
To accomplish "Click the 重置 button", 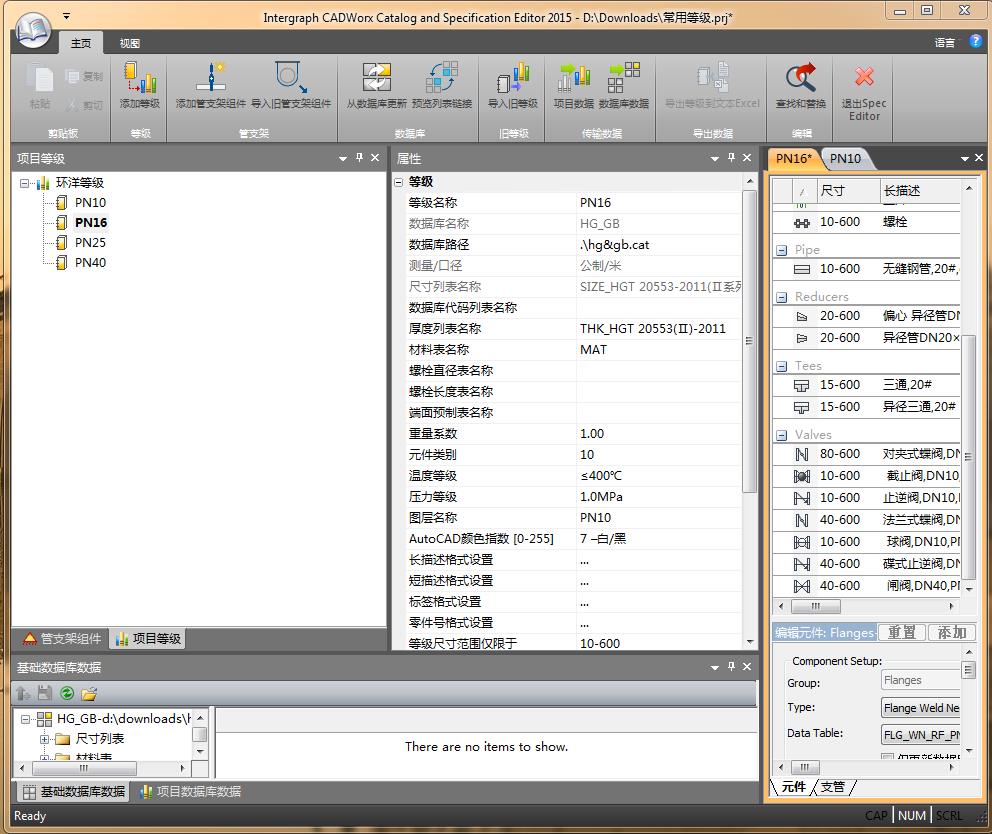I will tap(902, 632).
